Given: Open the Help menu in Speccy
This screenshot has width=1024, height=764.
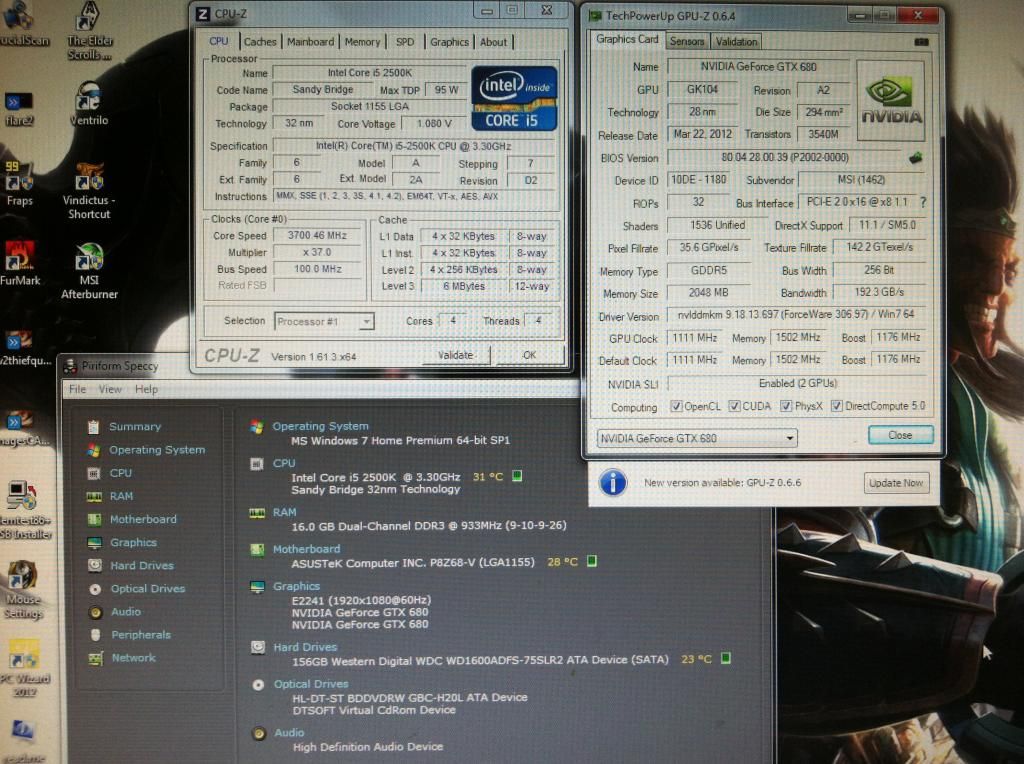Looking at the screenshot, I should [146, 389].
